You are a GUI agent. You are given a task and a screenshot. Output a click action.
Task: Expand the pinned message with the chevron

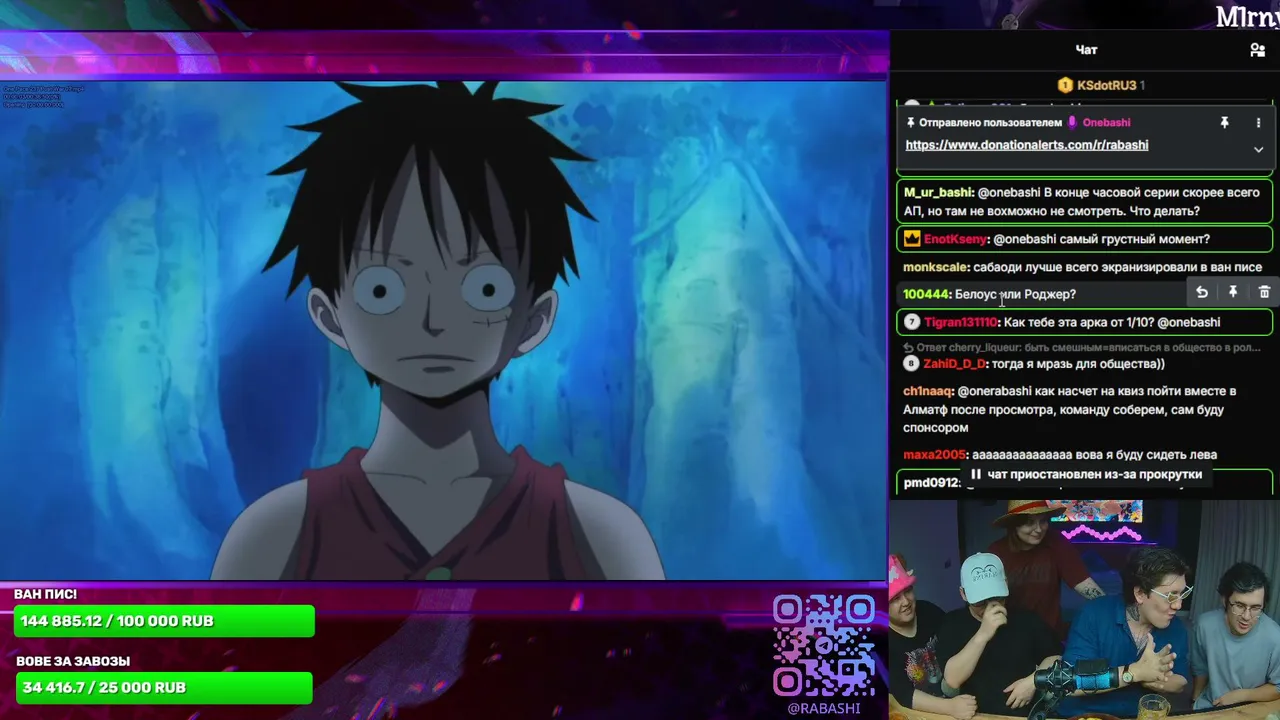tap(1258, 149)
